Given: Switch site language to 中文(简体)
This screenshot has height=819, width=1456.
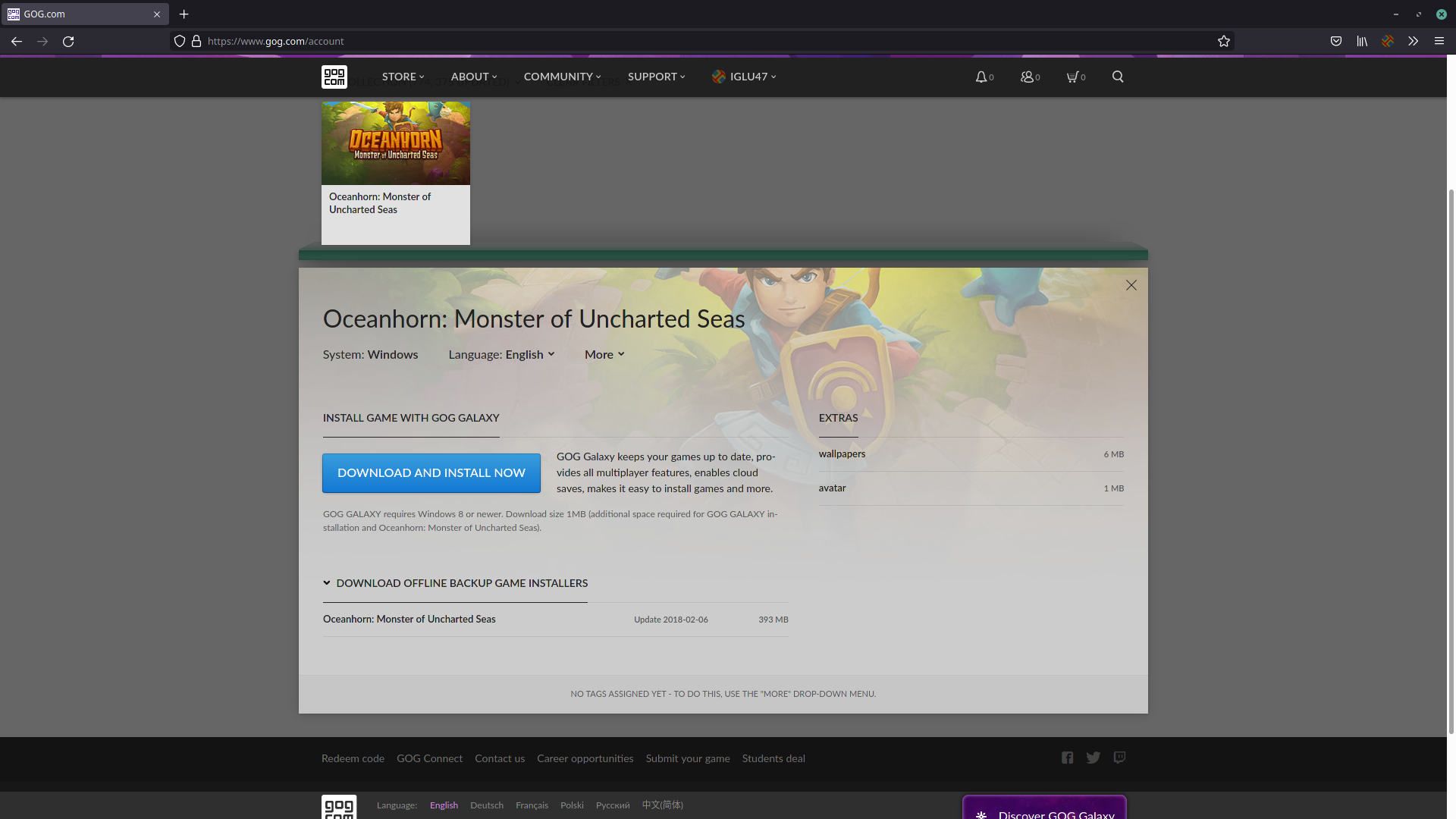Looking at the screenshot, I should pyautogui.click(x=663, y=805).
